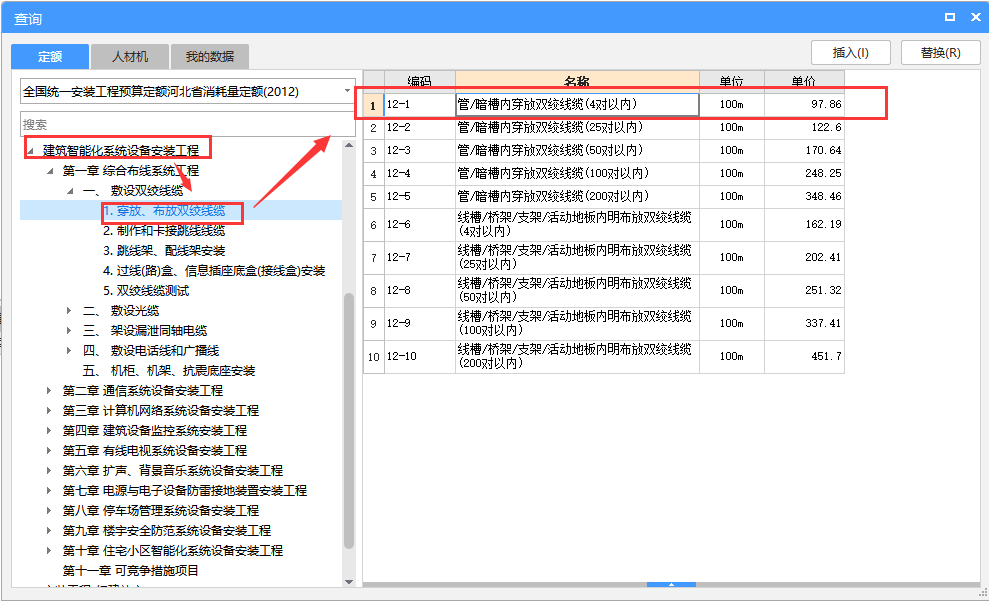Click the 插入(I) button
Screen dimensions: 989x602
click(849, 52)
